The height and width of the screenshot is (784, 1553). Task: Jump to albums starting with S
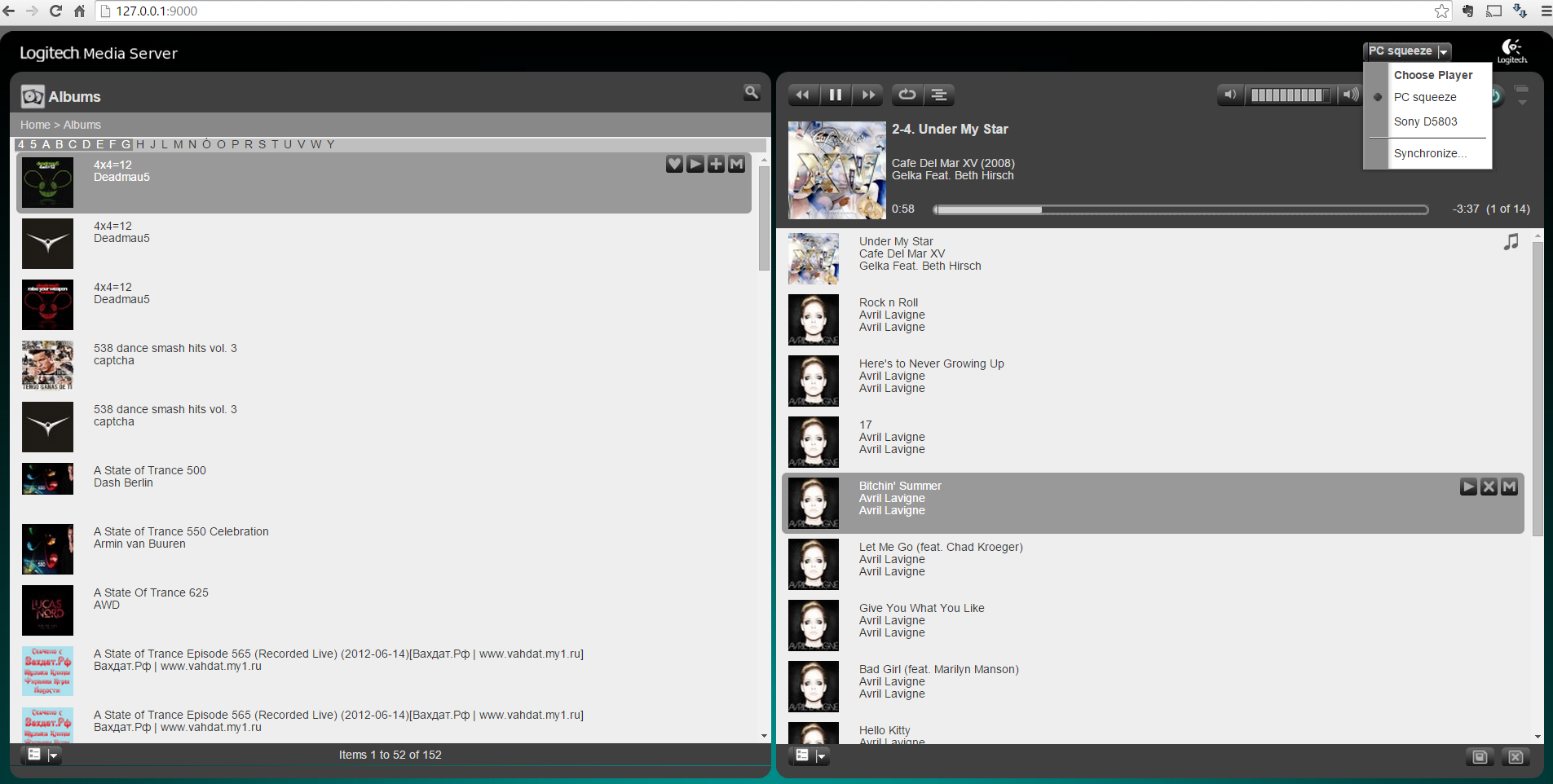coord(262,144)
